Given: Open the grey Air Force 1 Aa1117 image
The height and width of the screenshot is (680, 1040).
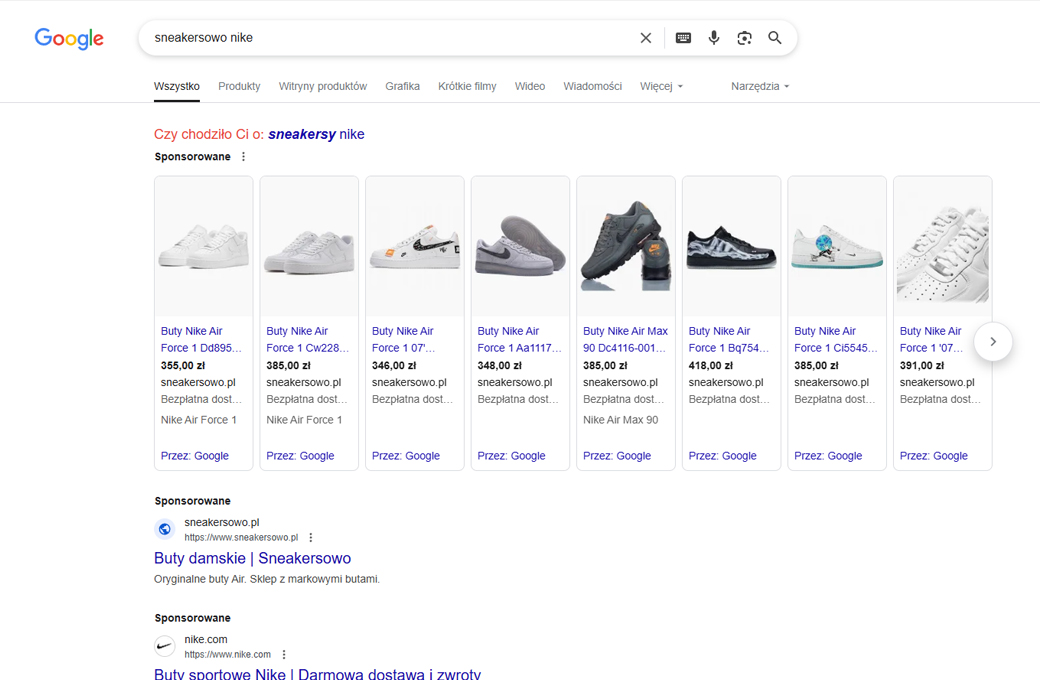Looking at the screenshot, I should pyautogui.click(x=520, y=246).
